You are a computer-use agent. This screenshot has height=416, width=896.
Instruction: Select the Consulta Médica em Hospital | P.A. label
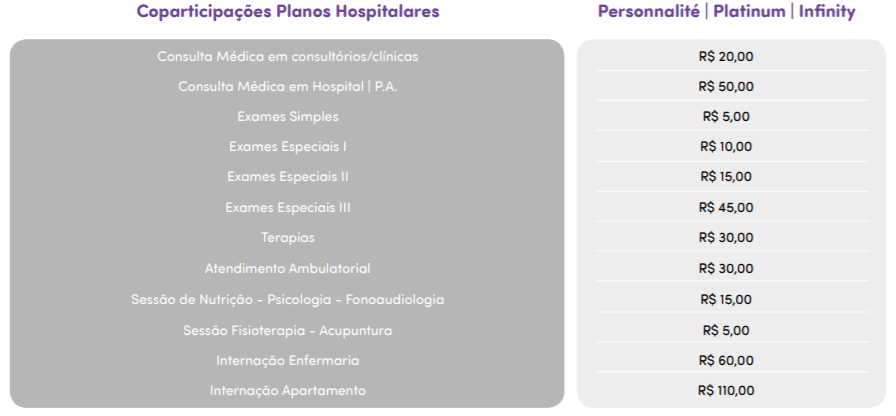click(287, 86)
